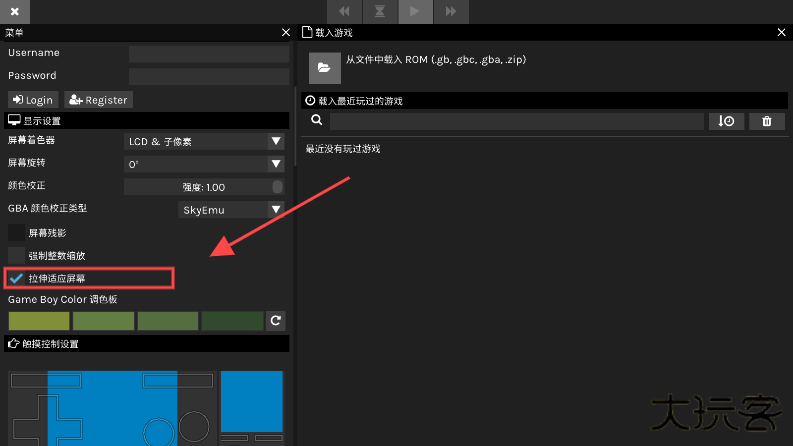This screenshot has width=793, height=446.
Task: Click the rewind button in top toolbar
Action: 344,11
